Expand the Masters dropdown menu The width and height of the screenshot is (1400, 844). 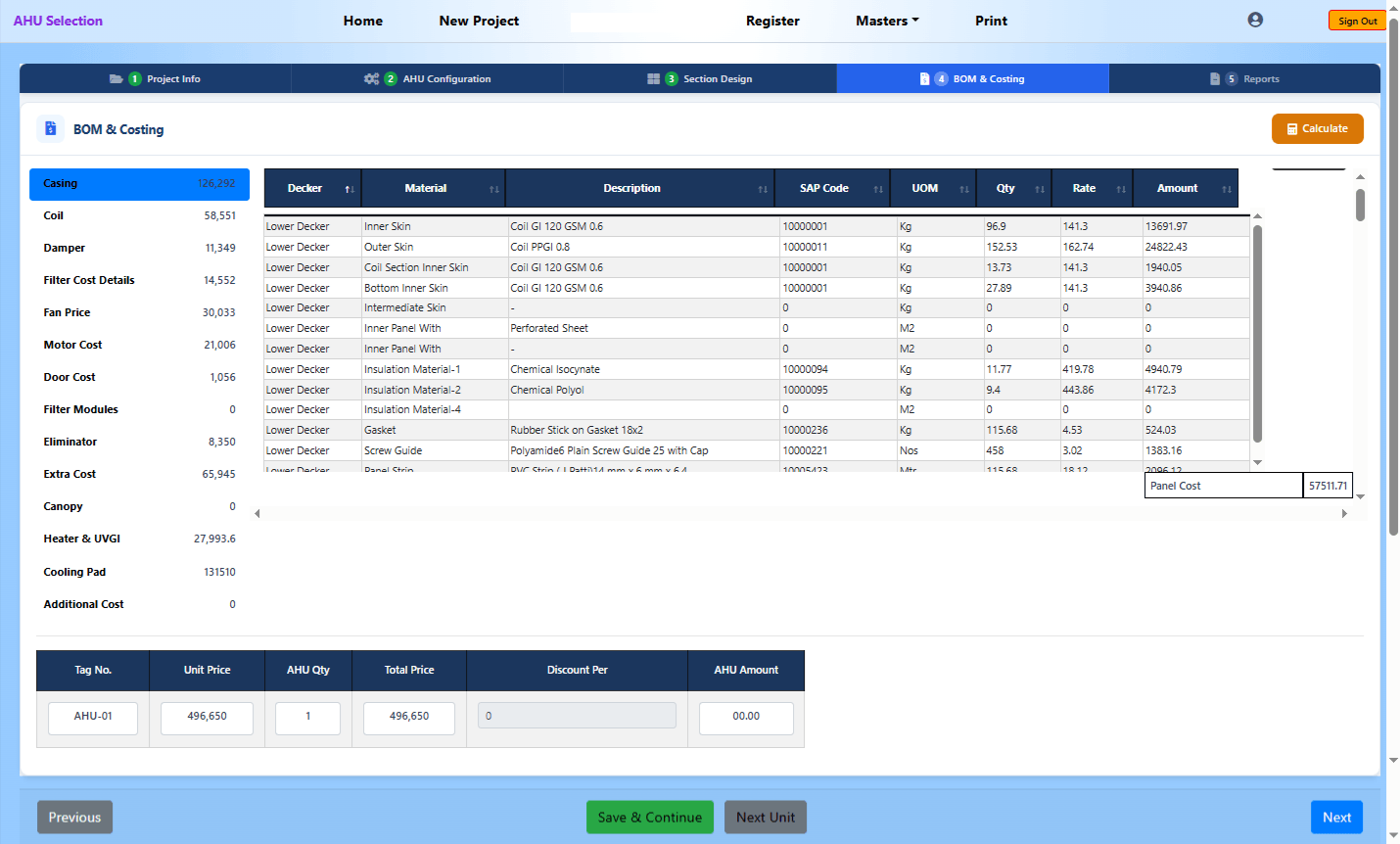[887, 21]
